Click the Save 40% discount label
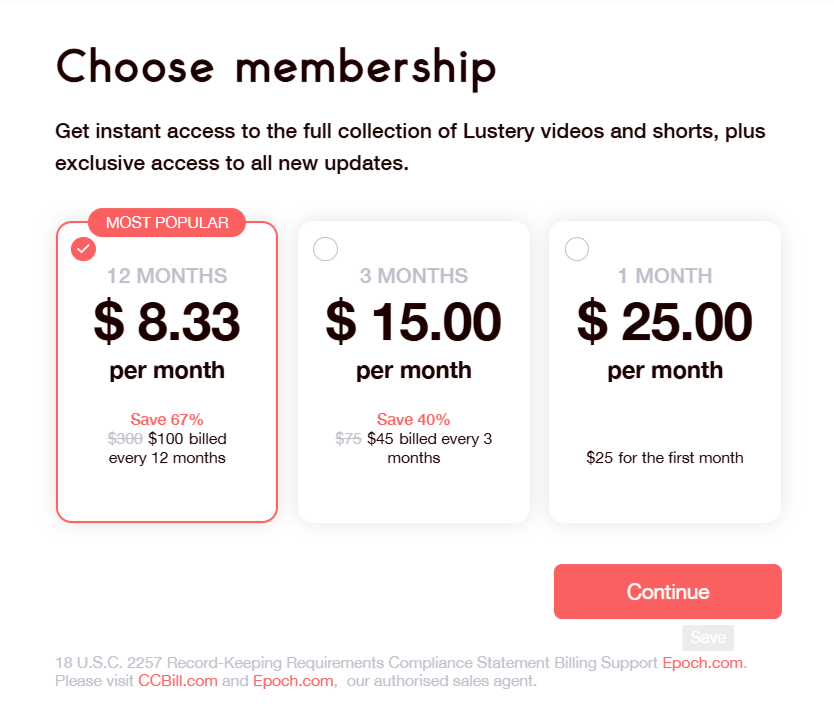Screen dimensions: 834x727 (413, 419)
